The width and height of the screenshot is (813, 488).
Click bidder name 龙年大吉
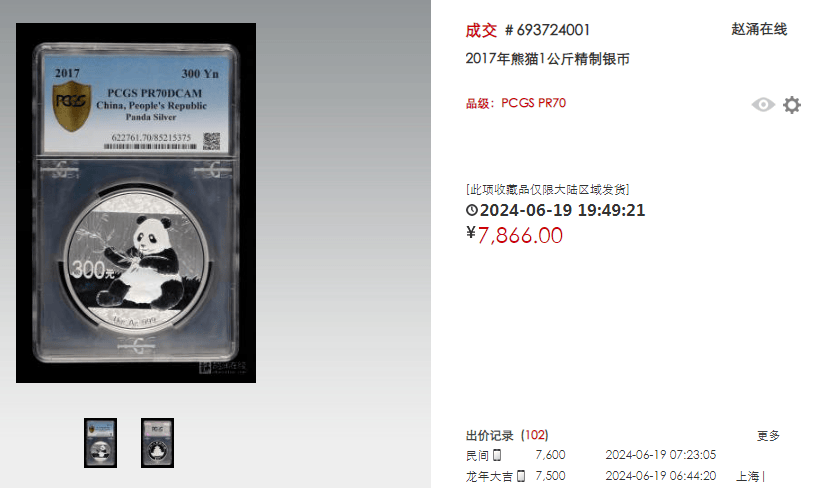click(489, 476)
